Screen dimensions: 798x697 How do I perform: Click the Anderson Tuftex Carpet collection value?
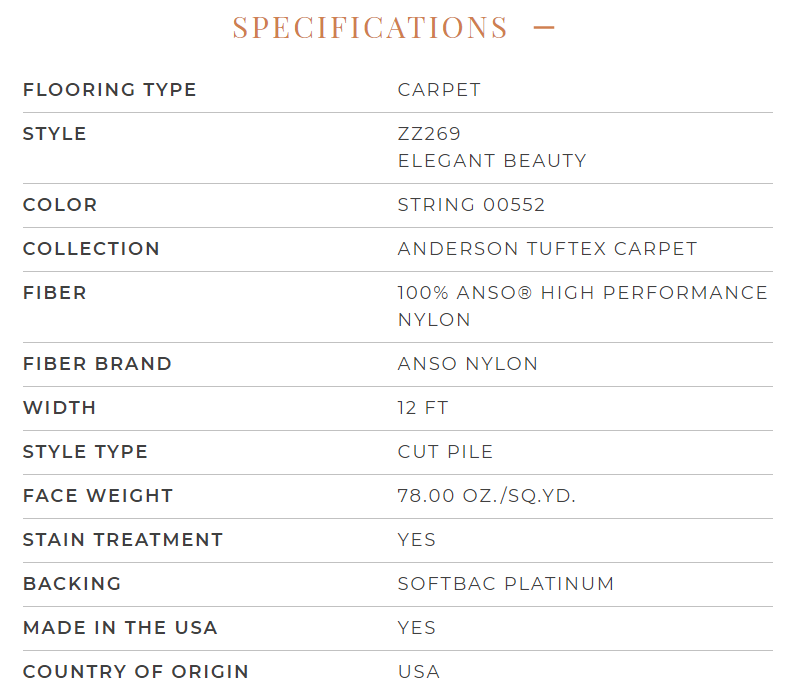pos(547,249)
